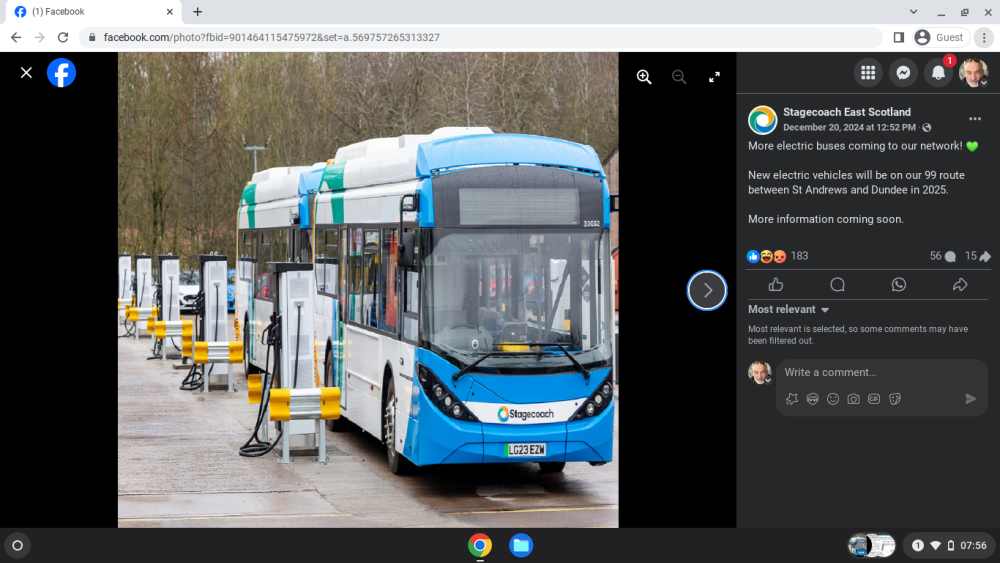Screen dimensions: 1000x563
Task: Like the post with thumbs-up
Action: [776, 285]
